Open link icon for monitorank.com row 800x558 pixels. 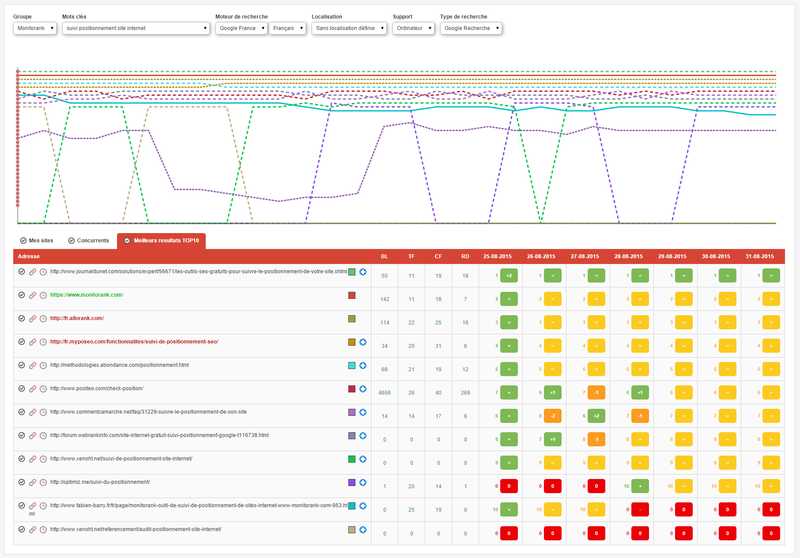32,295
